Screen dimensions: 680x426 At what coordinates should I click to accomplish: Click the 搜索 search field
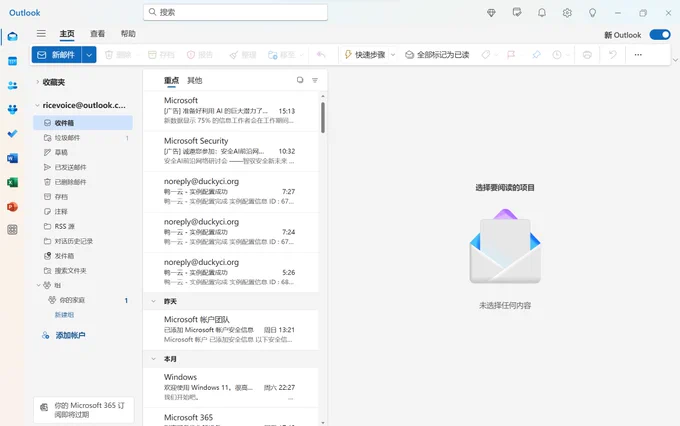click(x=235, y=12)
